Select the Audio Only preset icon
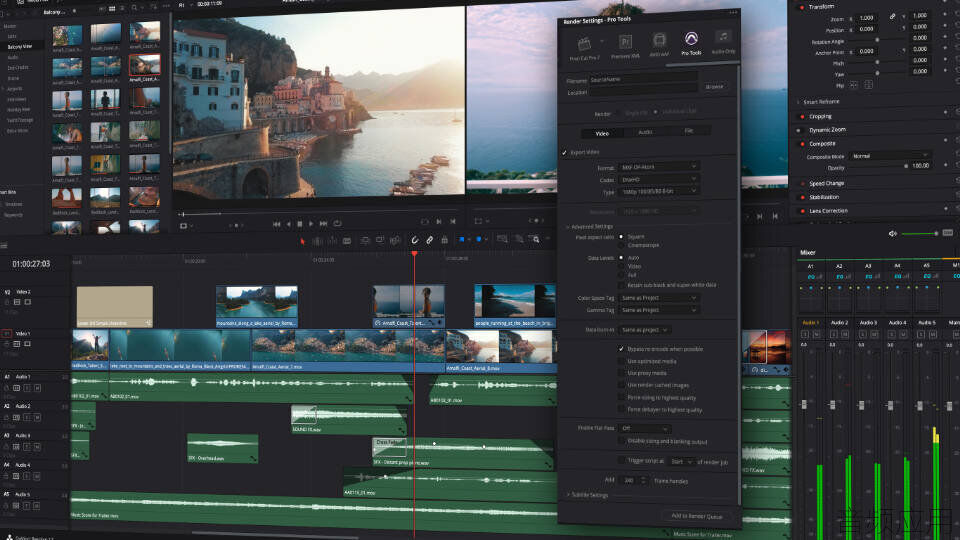The height and width of the screenshot is (540, 960). point(723,37)
